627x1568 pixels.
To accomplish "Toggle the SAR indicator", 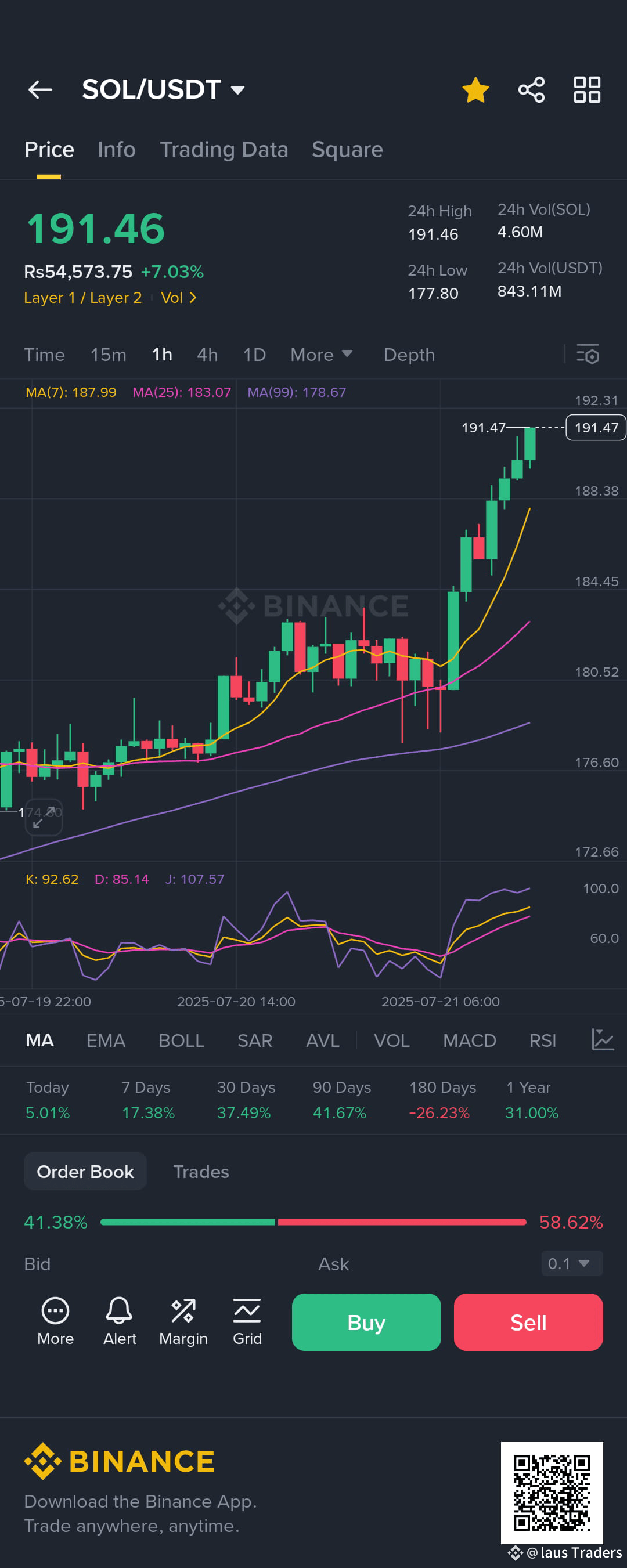I will tap(255, 1041).
